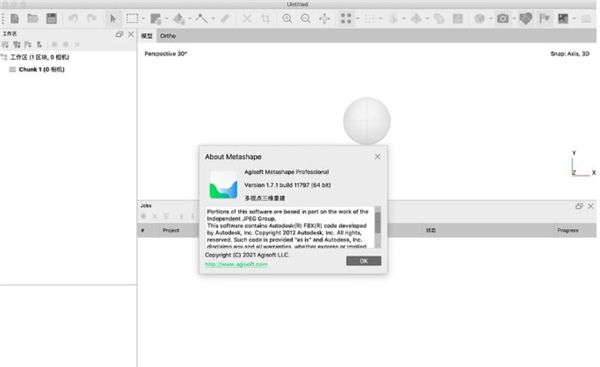This screenshot has height=367, width=600.
Task: Reset the view with the crosshair arrows icon
Action: 324,18
